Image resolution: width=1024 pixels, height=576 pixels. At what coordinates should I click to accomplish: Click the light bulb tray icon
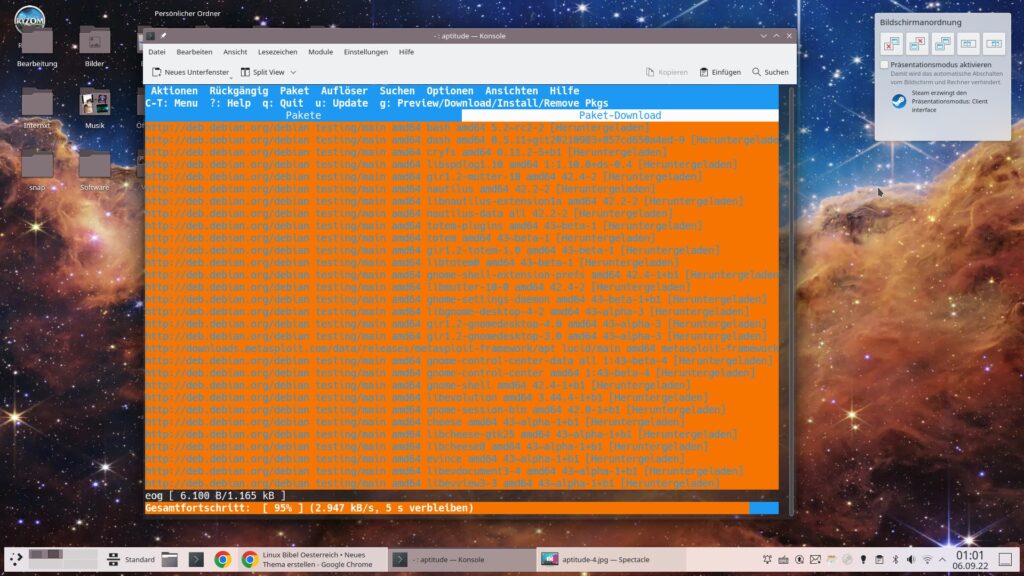tap(863, 560)
